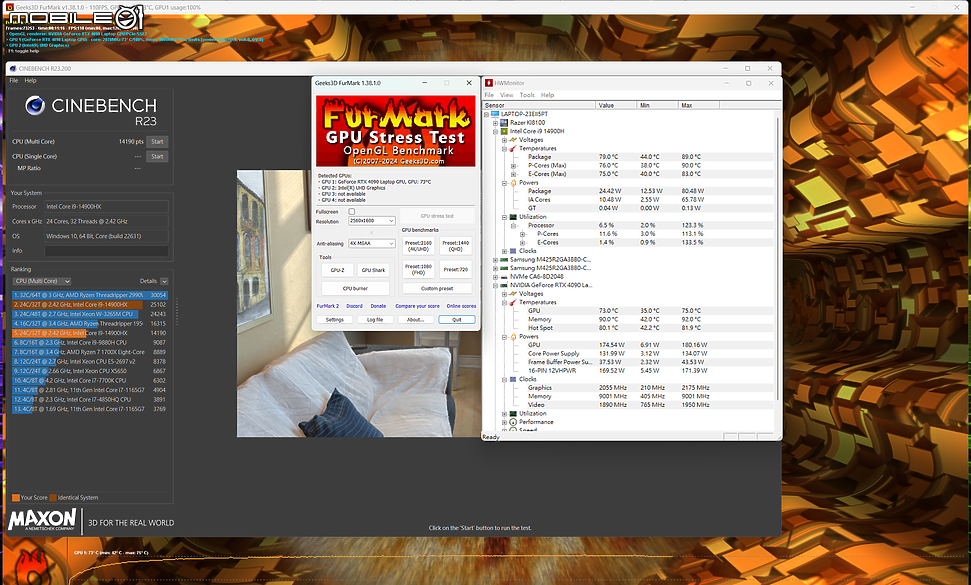This screenshot has width=971, height=585.
Task: Open the Log file button in FurMark
Action: pyautogui.click(x=375, y=320)
